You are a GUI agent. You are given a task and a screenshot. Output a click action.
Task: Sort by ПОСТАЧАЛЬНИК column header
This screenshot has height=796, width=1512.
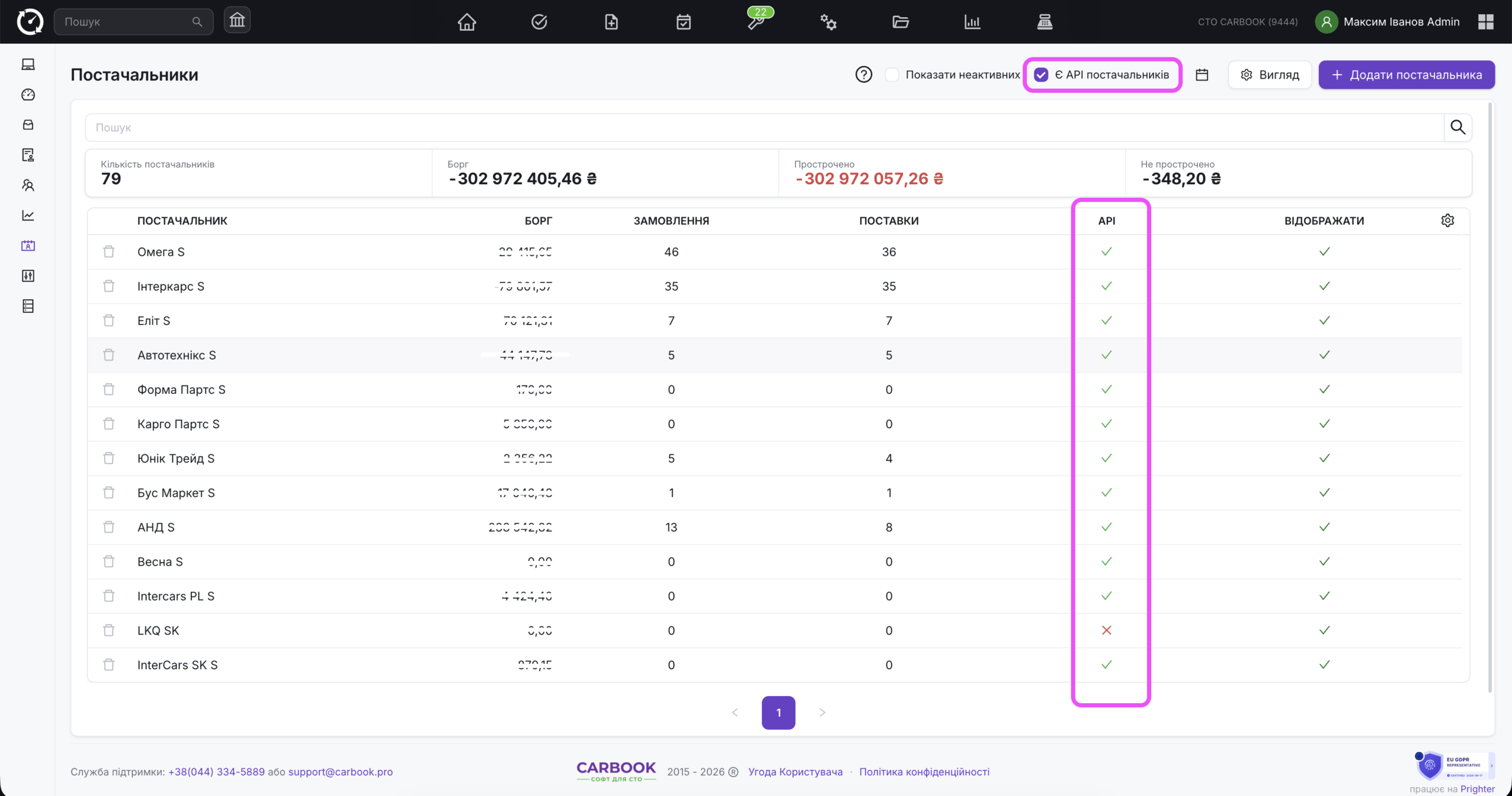click(x=183, y=221)
